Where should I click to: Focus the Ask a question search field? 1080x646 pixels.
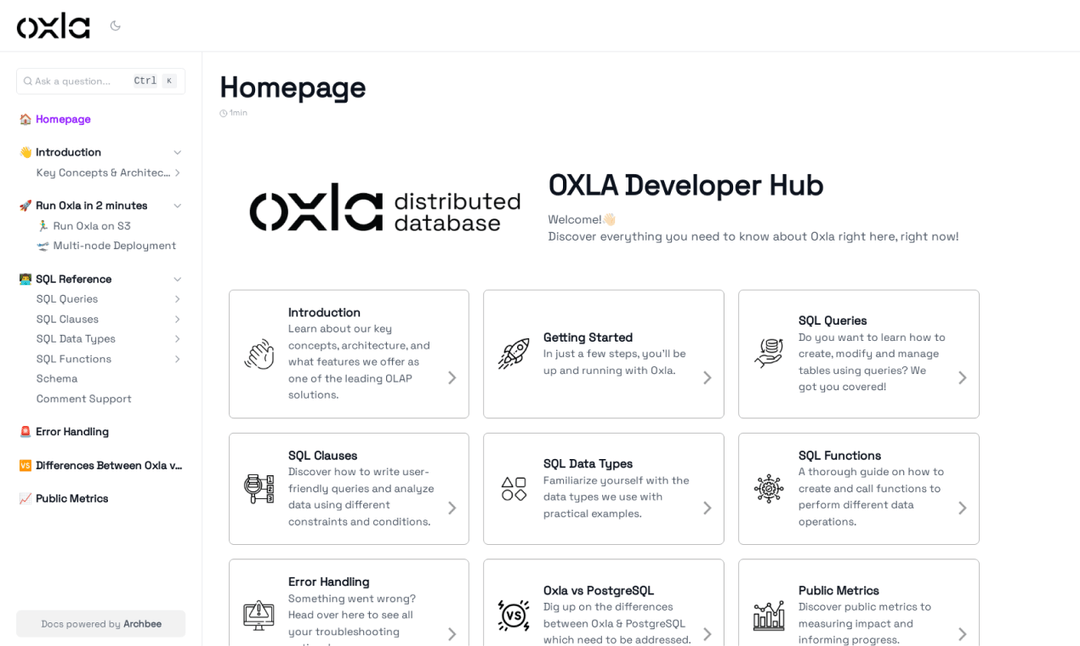click(x=101, y=81)
